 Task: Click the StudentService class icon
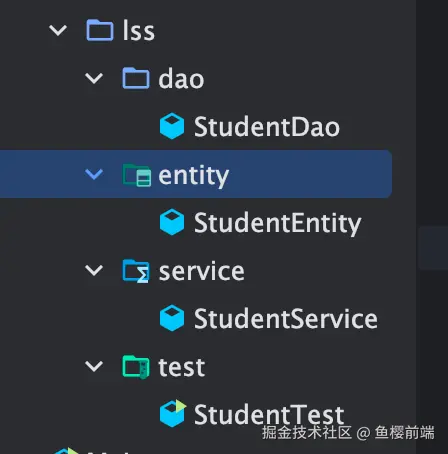(x=172, y=318)
